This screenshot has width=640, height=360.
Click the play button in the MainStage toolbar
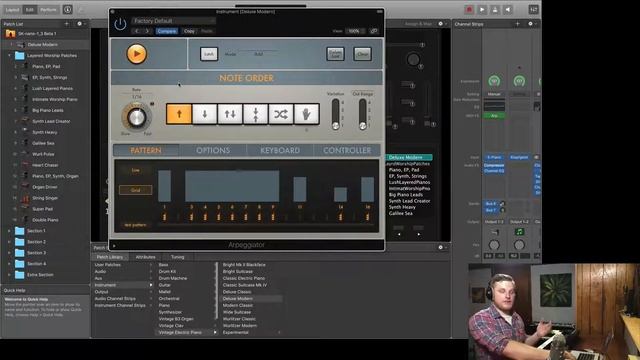click(x=482, y=9)
